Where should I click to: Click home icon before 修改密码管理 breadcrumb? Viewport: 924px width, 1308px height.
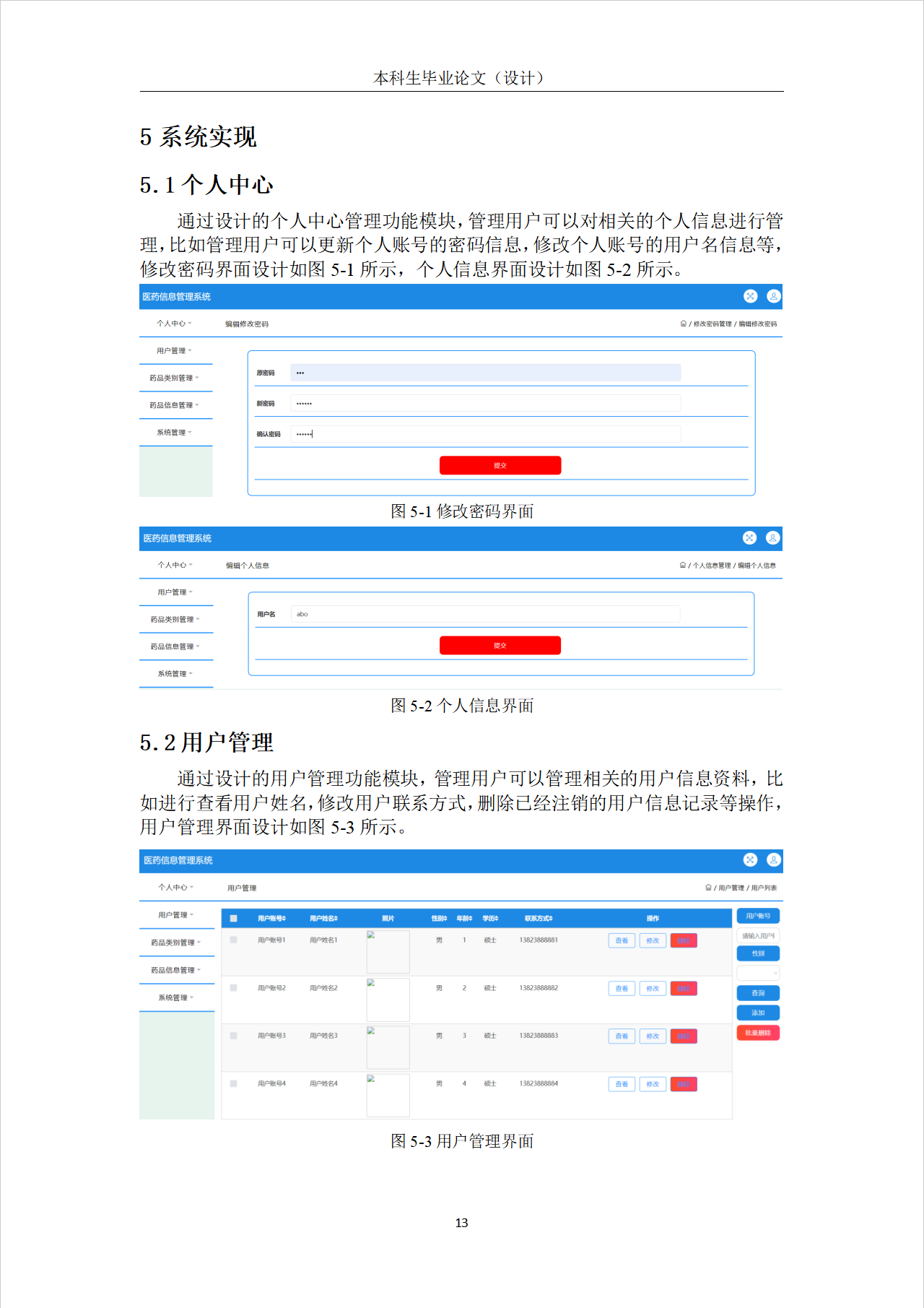pyautogui.click(x=684, y=324)
